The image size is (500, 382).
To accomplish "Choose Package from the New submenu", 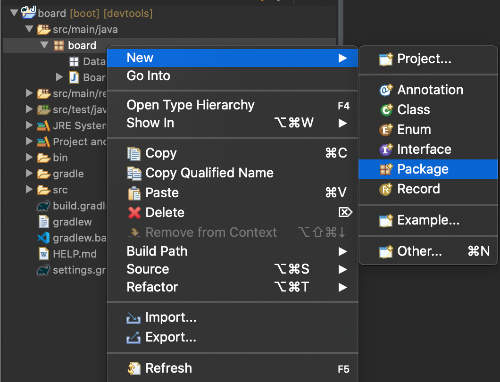I will point(428,169).
